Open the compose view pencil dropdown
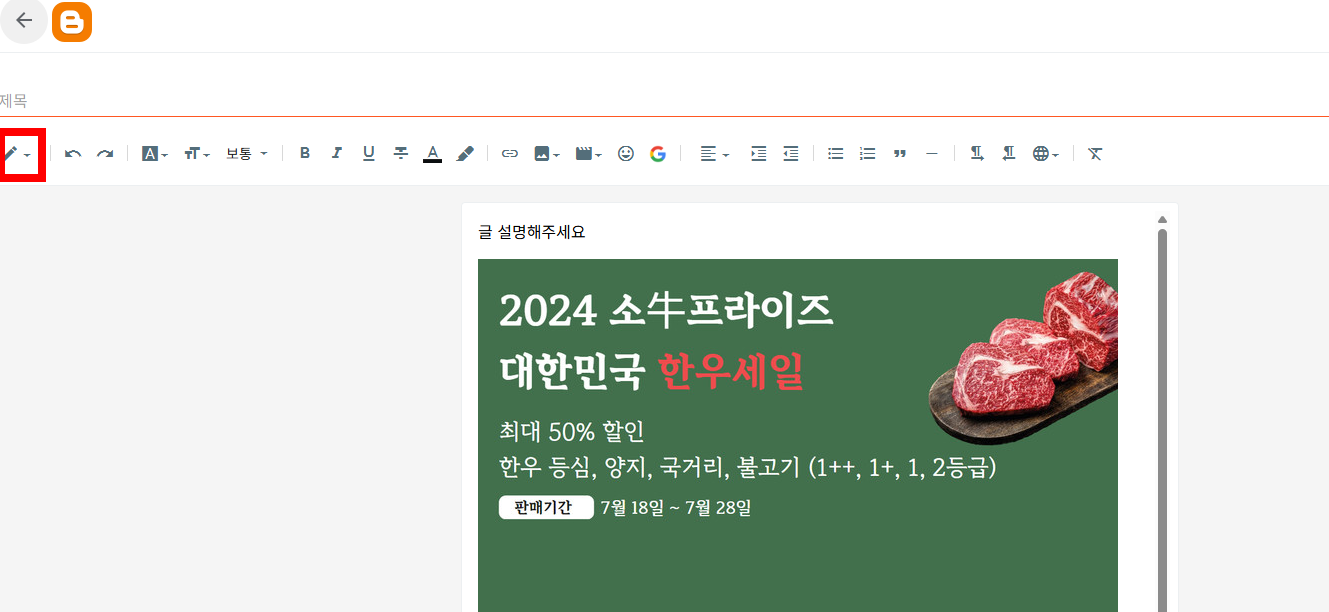 coord(19,154)
